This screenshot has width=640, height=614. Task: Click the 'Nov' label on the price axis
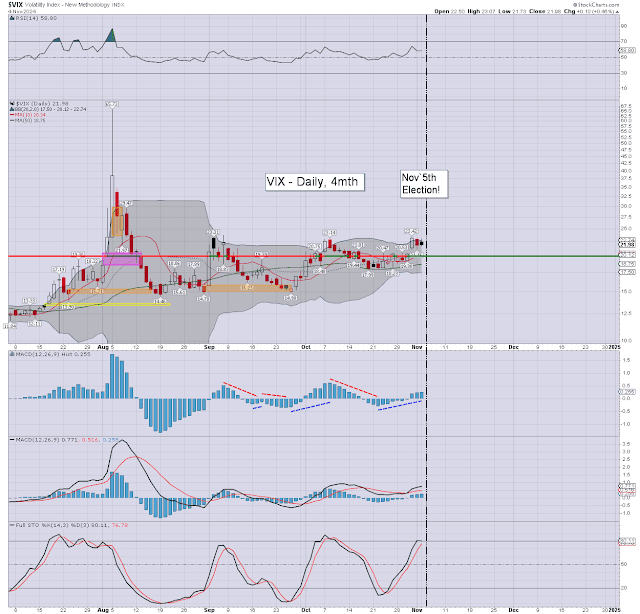pos(417,347)
